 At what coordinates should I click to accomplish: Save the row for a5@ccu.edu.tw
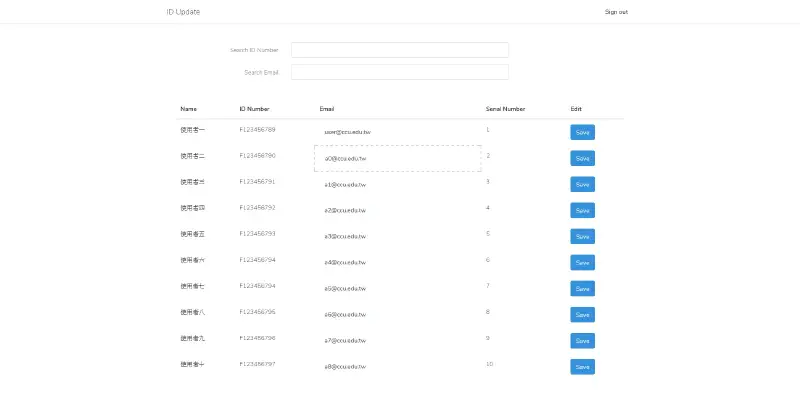tap(582, 288)
